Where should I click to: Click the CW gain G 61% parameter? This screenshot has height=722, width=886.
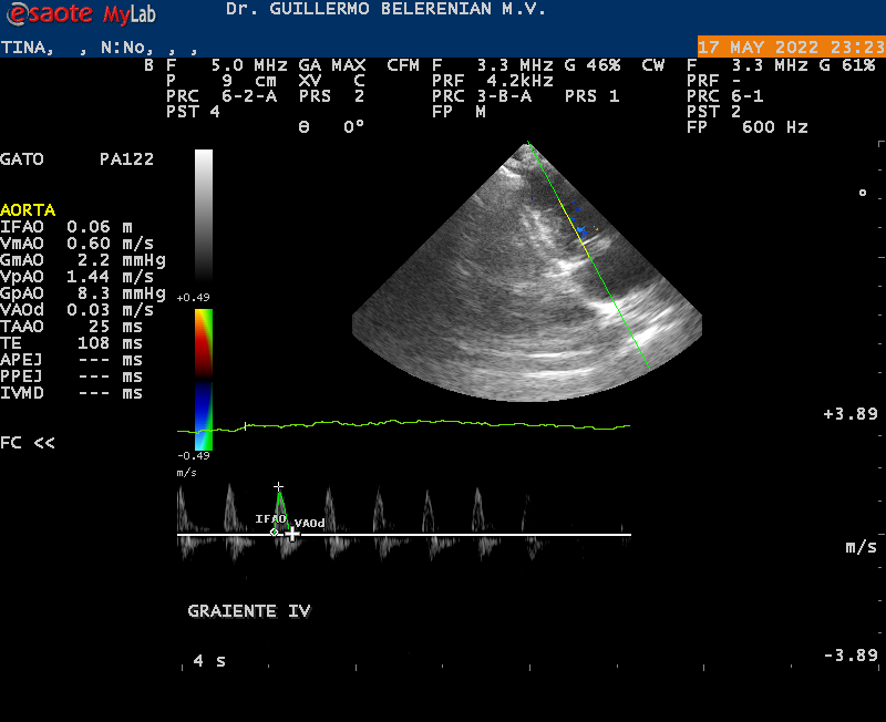coord(847,66)
